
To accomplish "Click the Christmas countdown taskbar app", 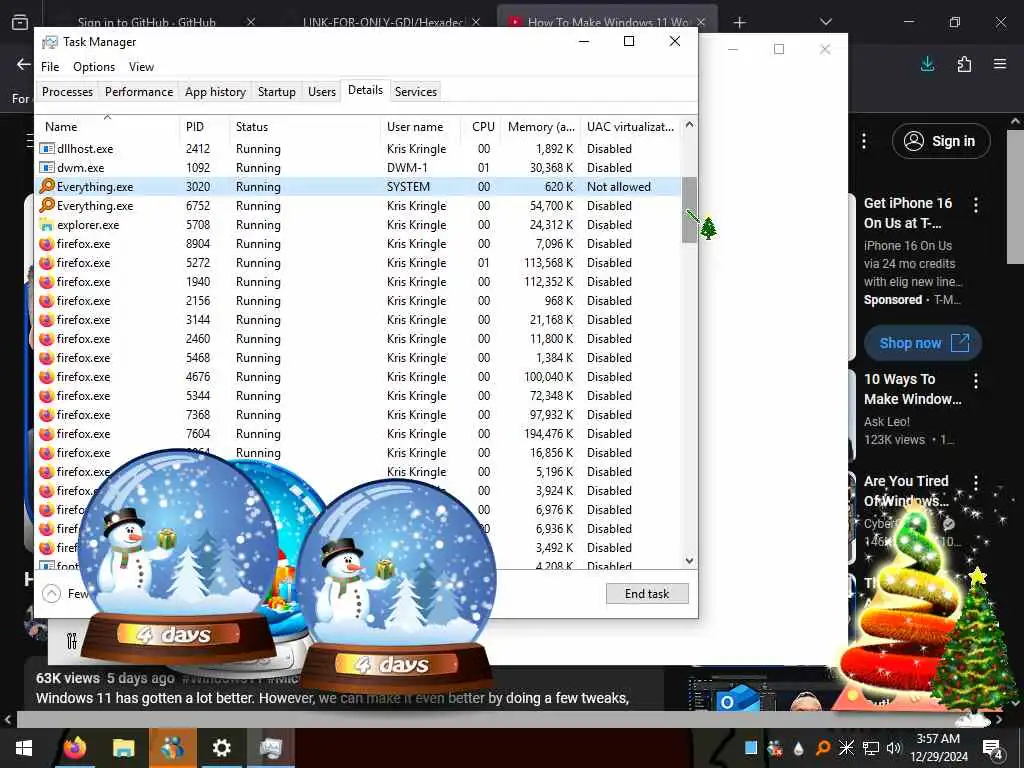I will click(x=172, y=748).
